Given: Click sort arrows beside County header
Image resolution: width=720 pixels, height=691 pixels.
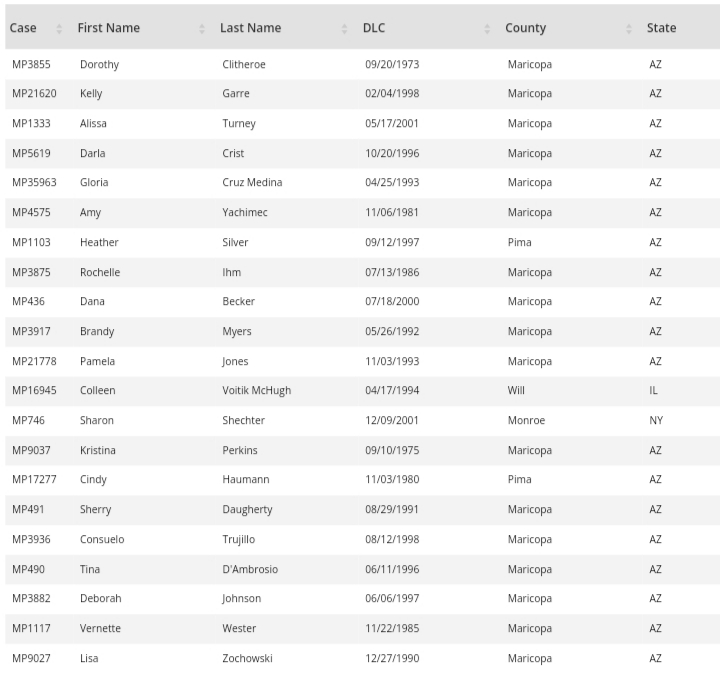Looking at the screenshot, I should 629,28.
